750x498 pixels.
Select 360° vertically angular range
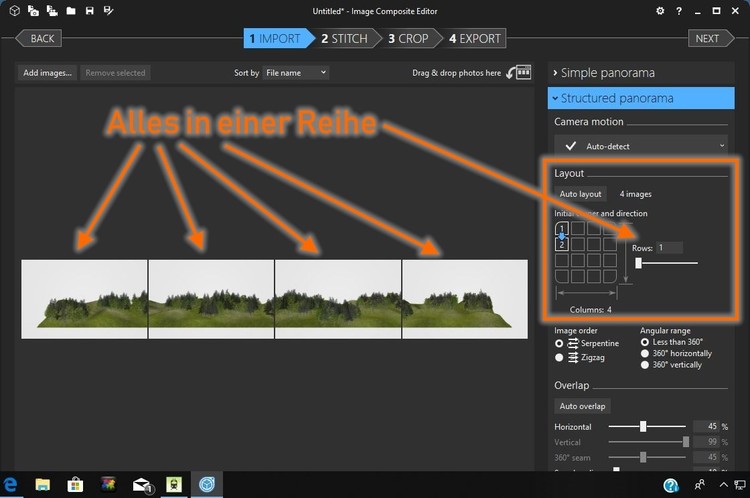click(645, 365)
